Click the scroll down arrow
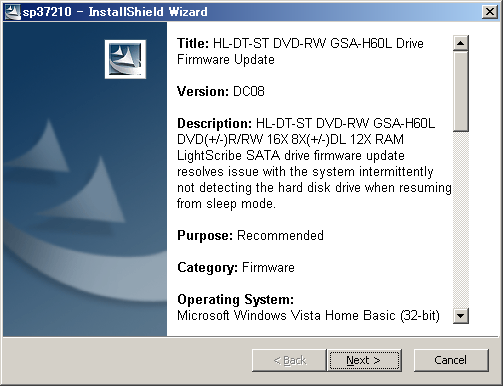 tap(461, 316)
